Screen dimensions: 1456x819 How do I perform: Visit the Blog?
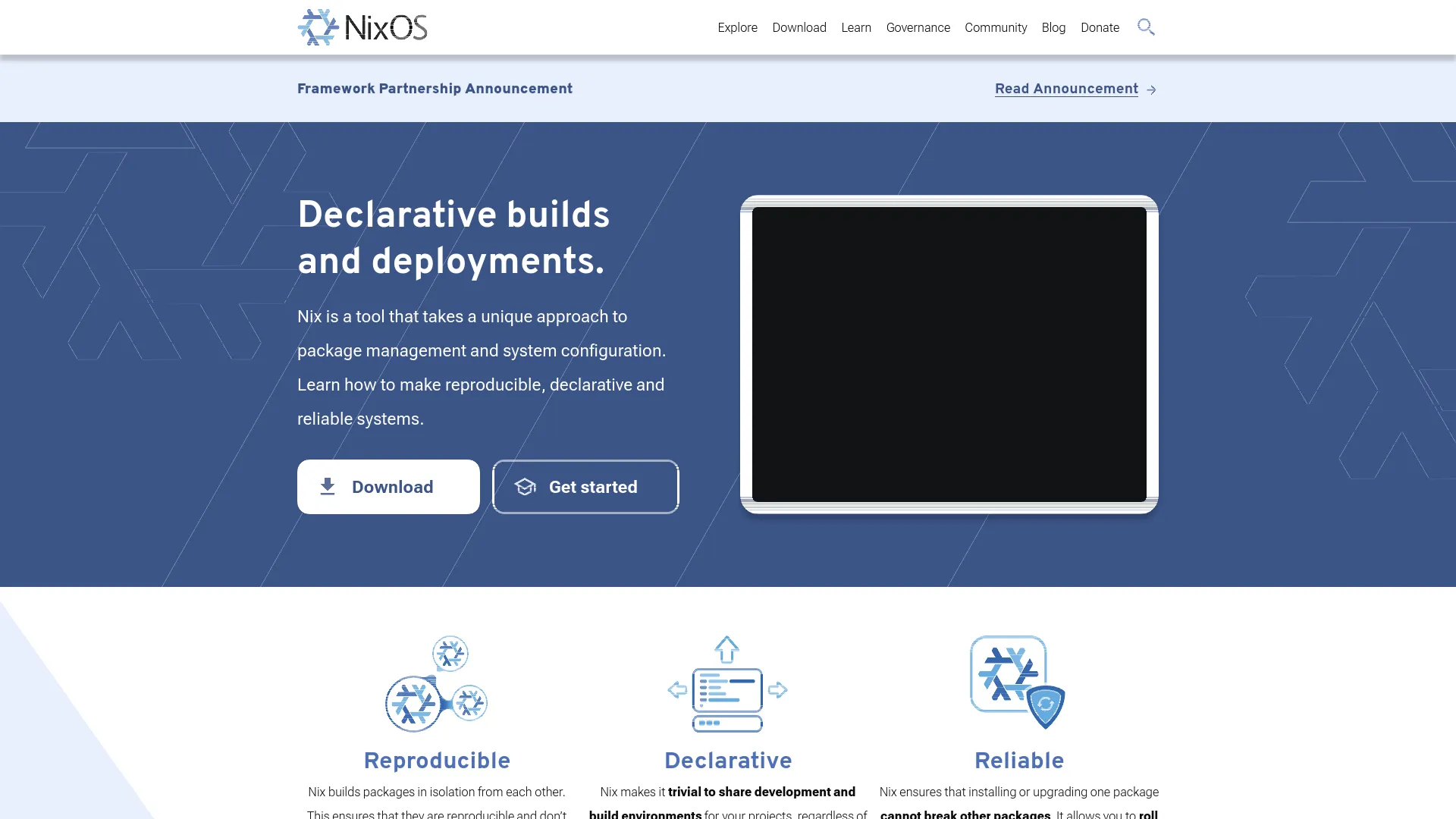pos(1053,27)
